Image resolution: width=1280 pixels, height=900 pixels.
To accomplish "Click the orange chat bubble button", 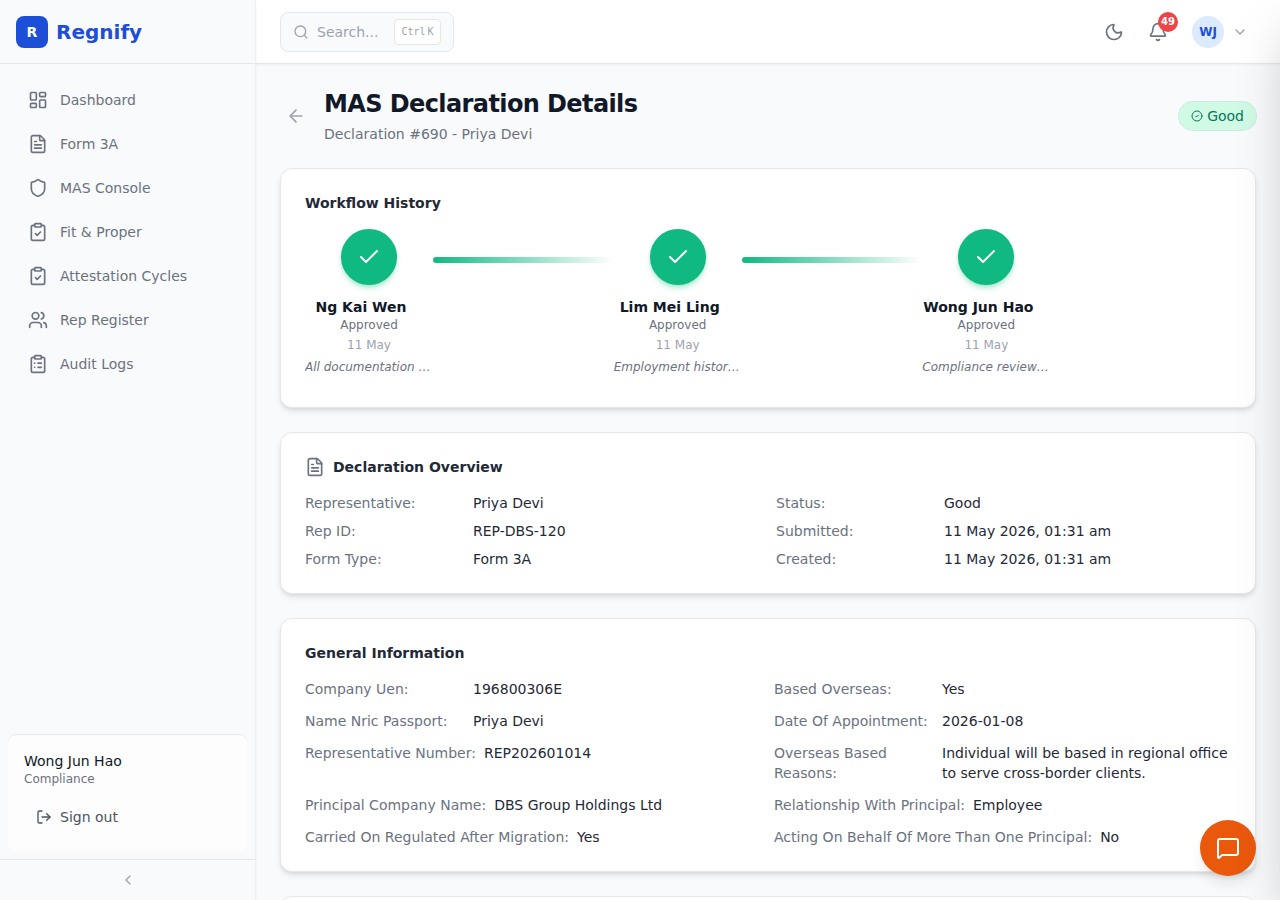I will click(1228, 848).
